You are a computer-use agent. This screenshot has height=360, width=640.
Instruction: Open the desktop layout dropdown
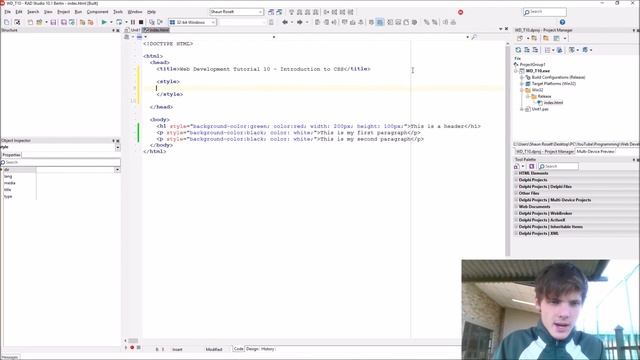260,12
